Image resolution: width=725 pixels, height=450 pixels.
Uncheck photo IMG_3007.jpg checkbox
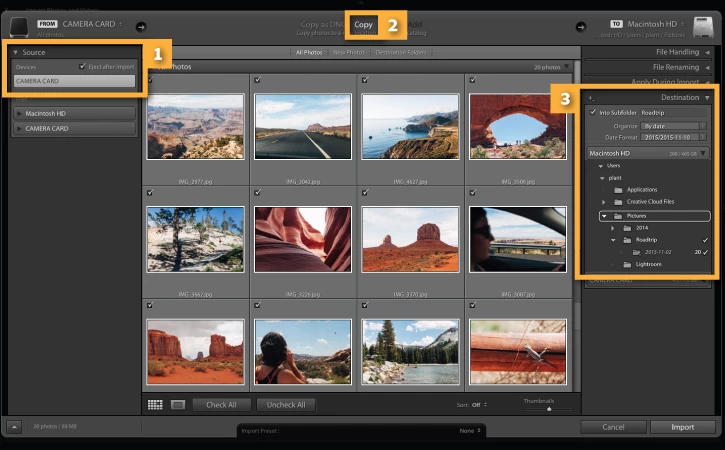473,192
